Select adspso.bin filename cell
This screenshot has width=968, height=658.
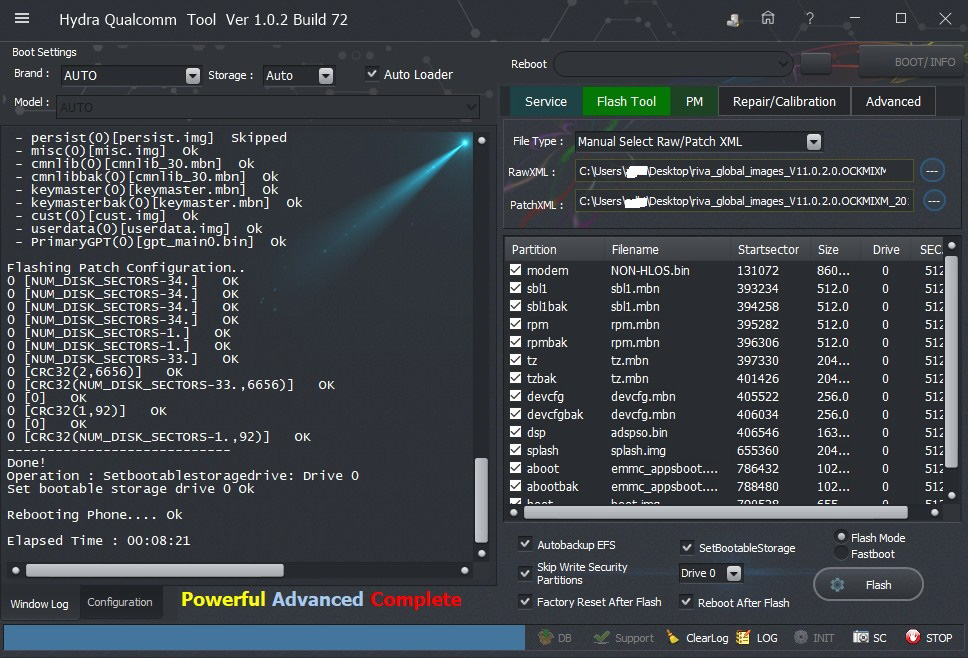point(639,432)
